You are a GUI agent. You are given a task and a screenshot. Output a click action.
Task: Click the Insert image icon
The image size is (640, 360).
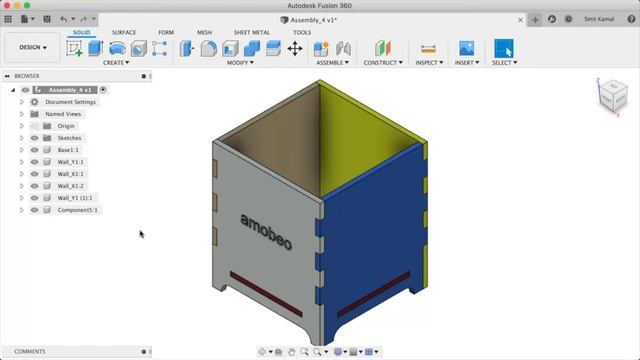pyautogui.click(x=467, y=48)
